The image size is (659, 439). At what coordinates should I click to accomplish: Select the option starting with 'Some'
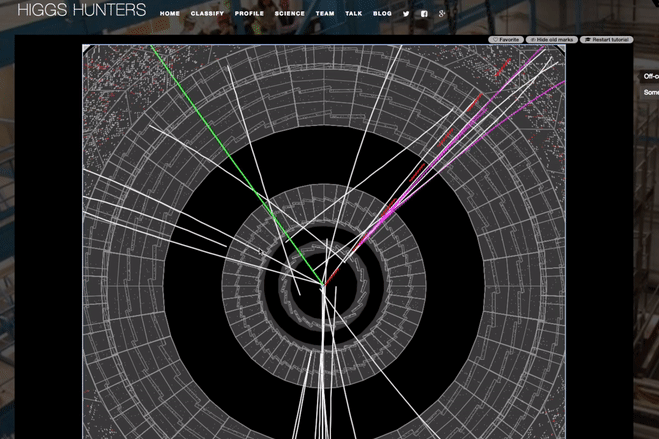[x=650, y=92]
